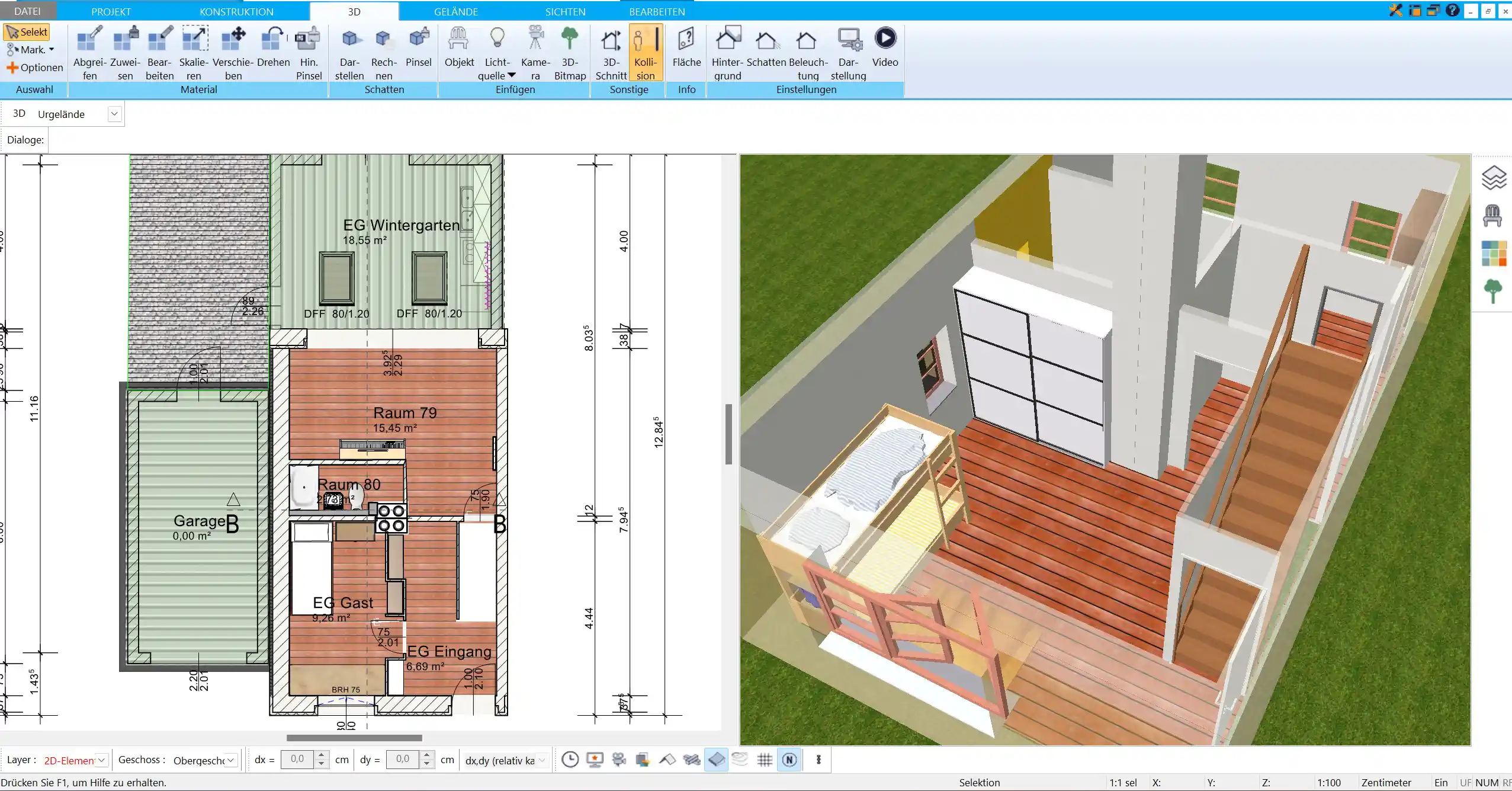
Task: Open the DATEI menu
Action: tap(27, 11)
